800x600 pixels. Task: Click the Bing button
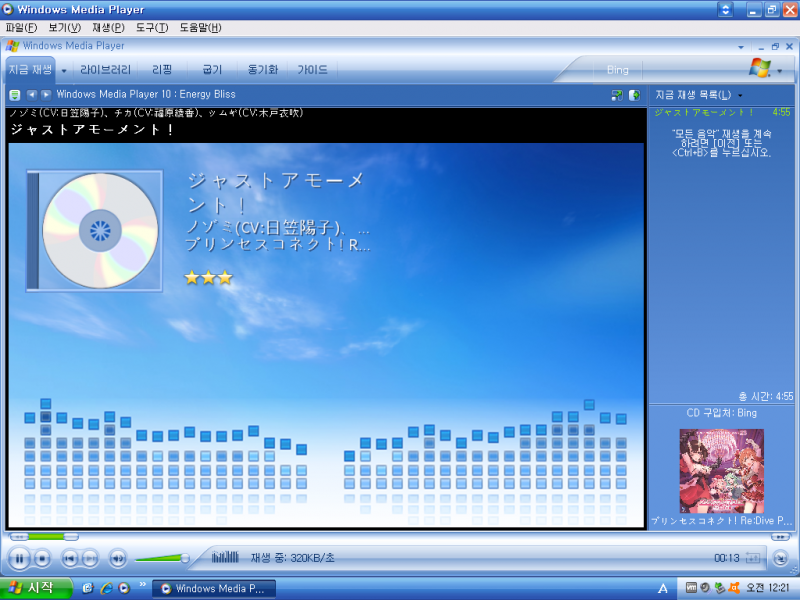(x=617, y=69)
